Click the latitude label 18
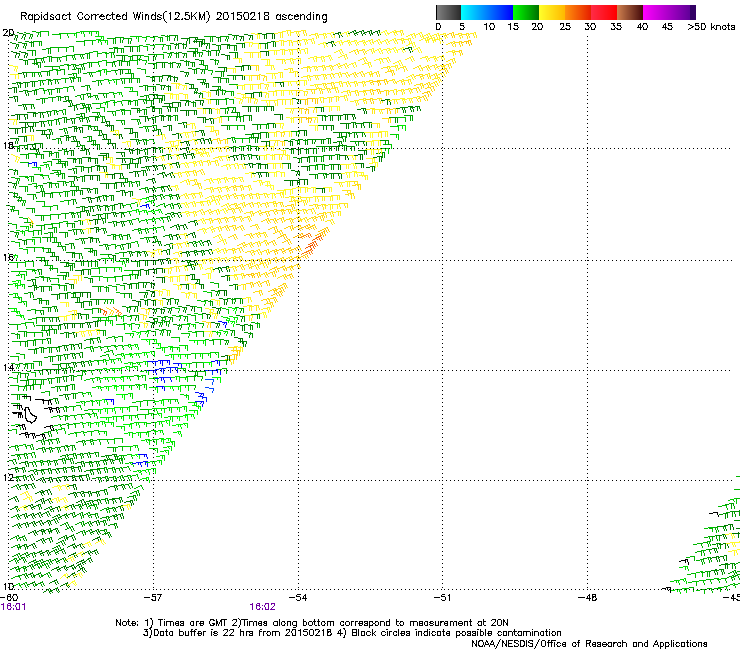The height and width of the screenshot is (650, 740). click(x=8, y=145)
